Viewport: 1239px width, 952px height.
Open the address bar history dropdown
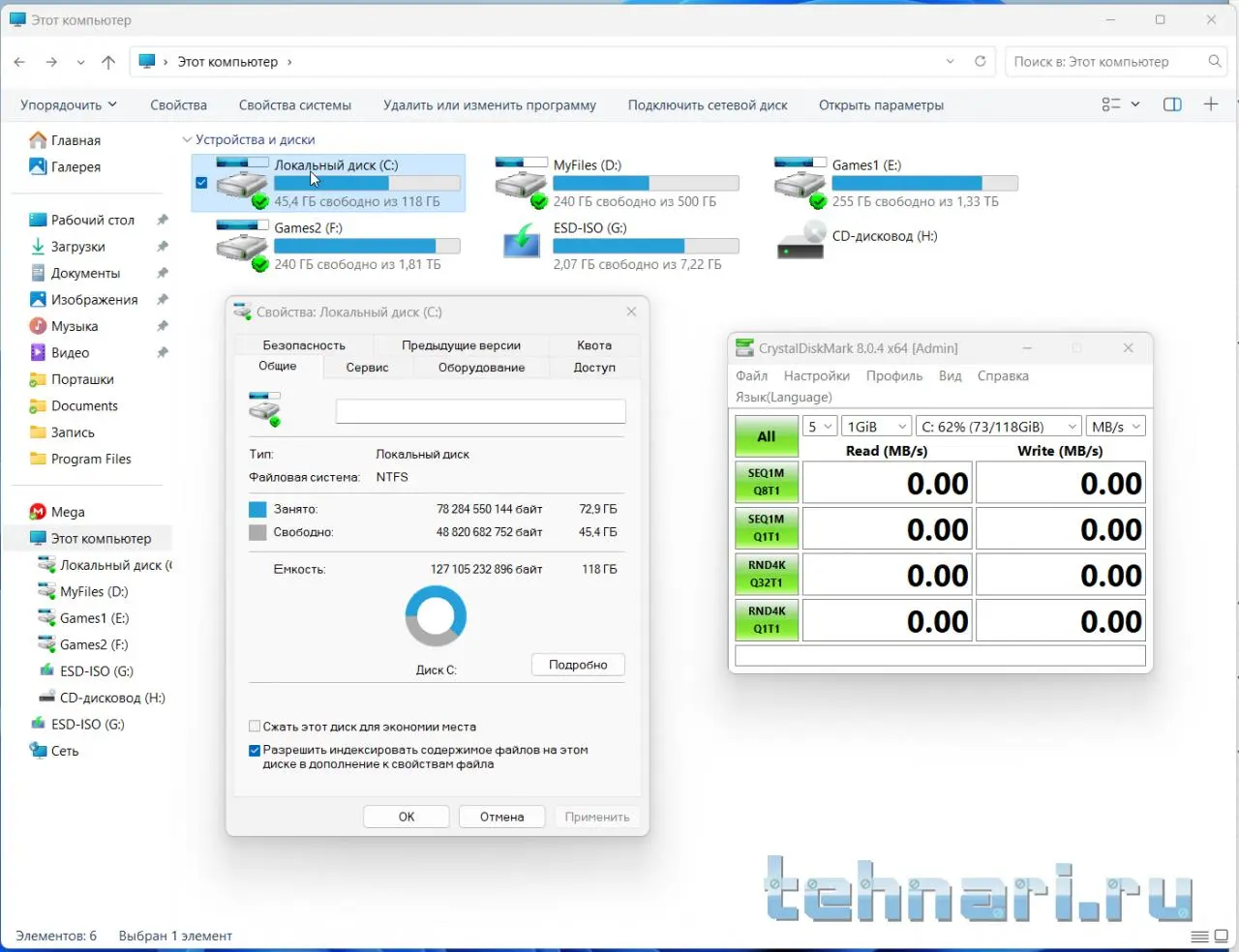click(x=950, y=61)
